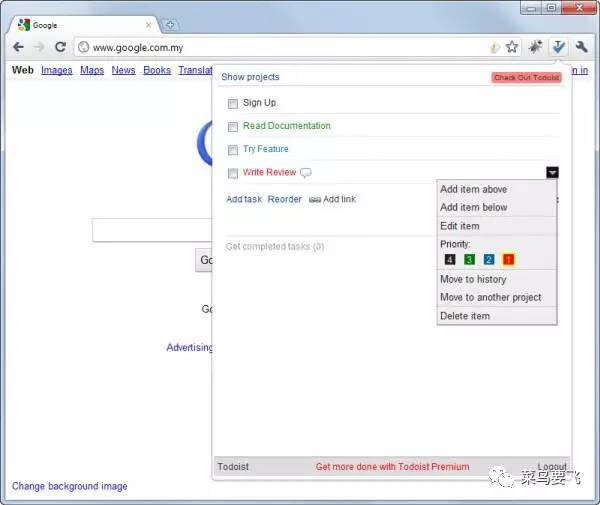Open the Chrome wrench menu
Image resolution: width=600 pixels, height=505 pixels.
click(x=582, y=47)
